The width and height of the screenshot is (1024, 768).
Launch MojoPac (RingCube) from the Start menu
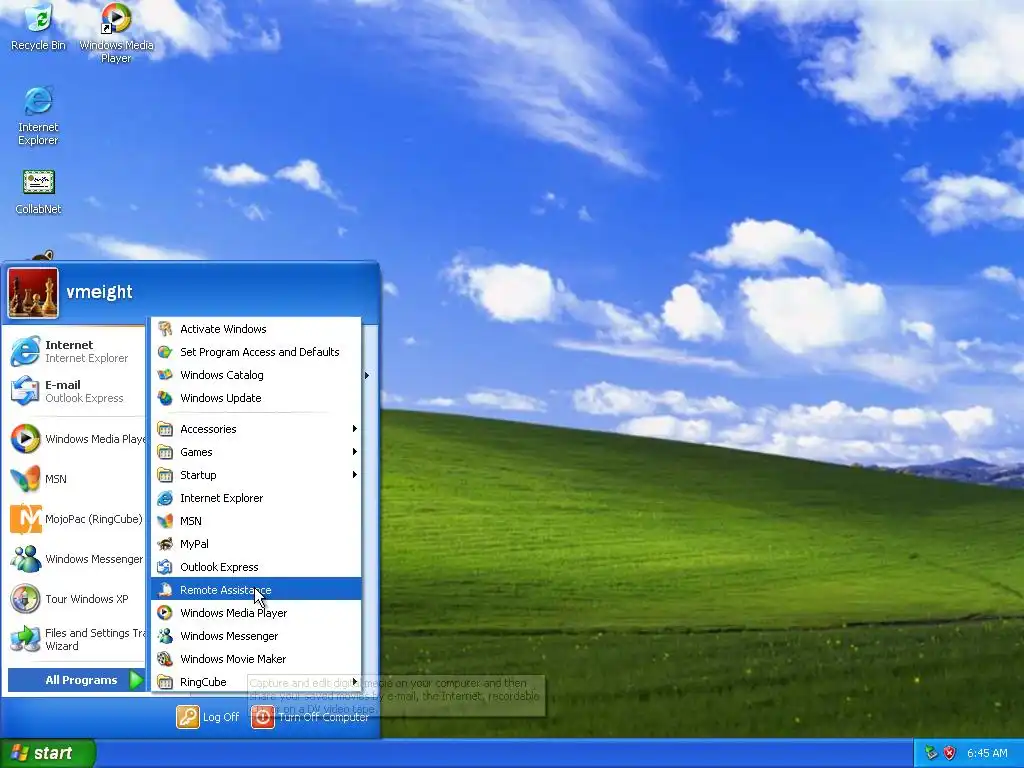(76, 519)
